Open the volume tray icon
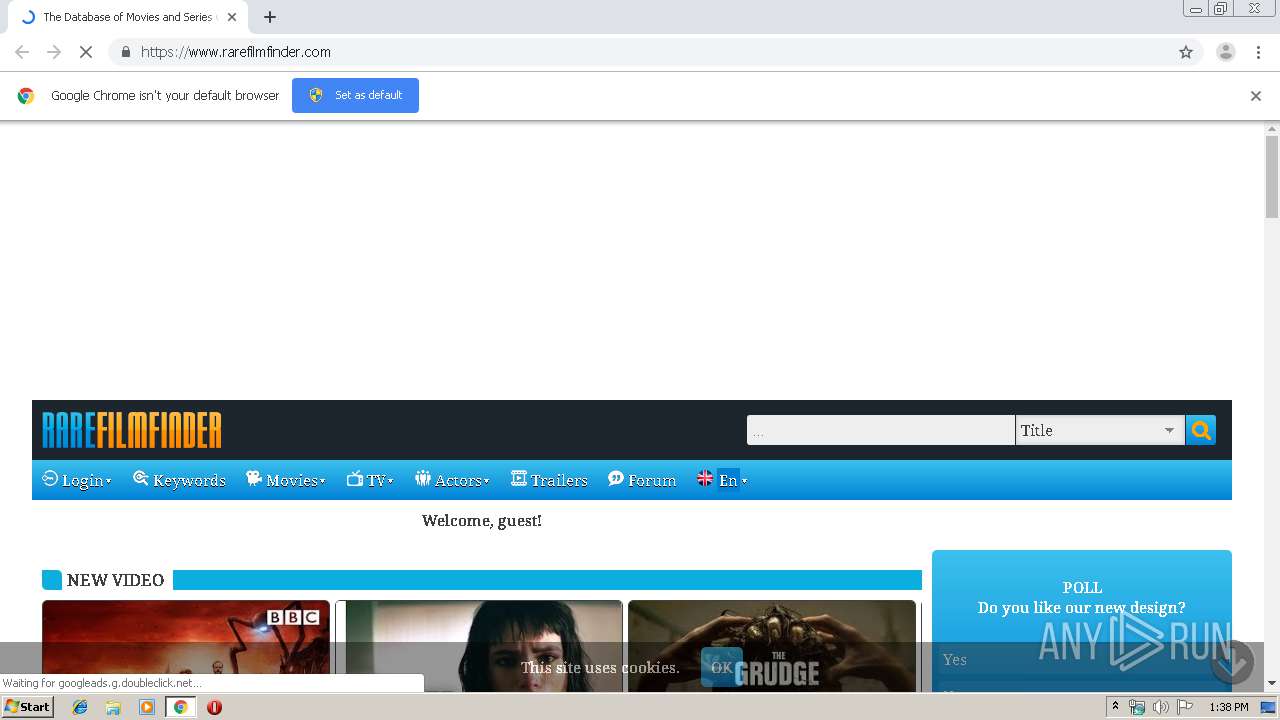This screenshot has width=1280, height=720. (x=1160, y=707)
